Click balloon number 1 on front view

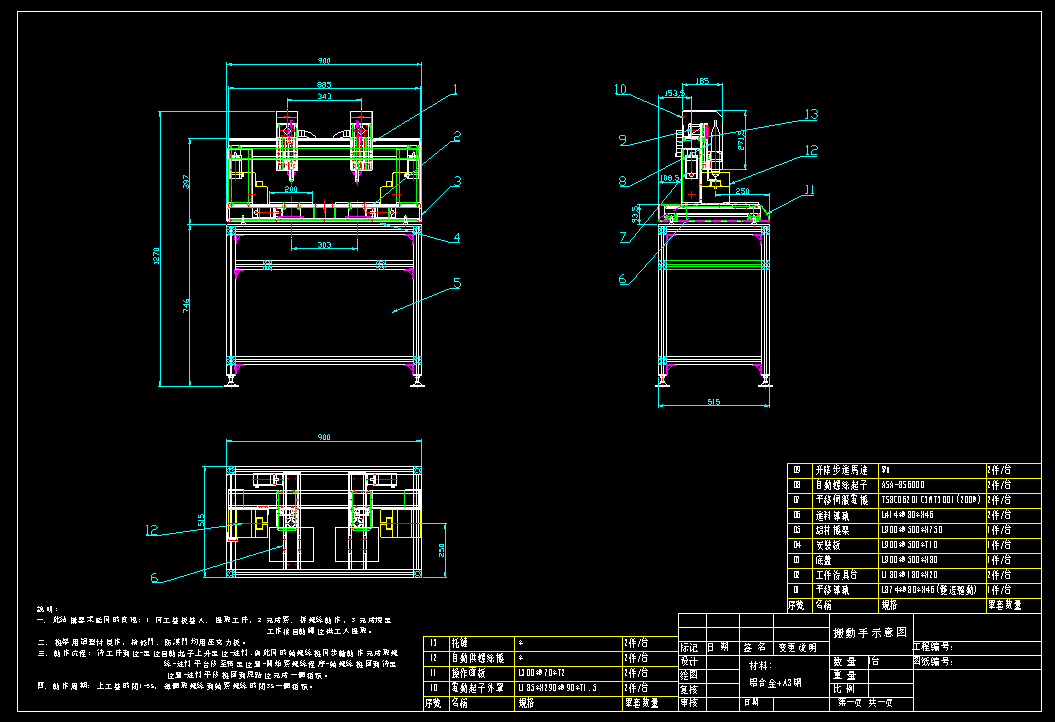pyautogui.click(x=453, y=89)
